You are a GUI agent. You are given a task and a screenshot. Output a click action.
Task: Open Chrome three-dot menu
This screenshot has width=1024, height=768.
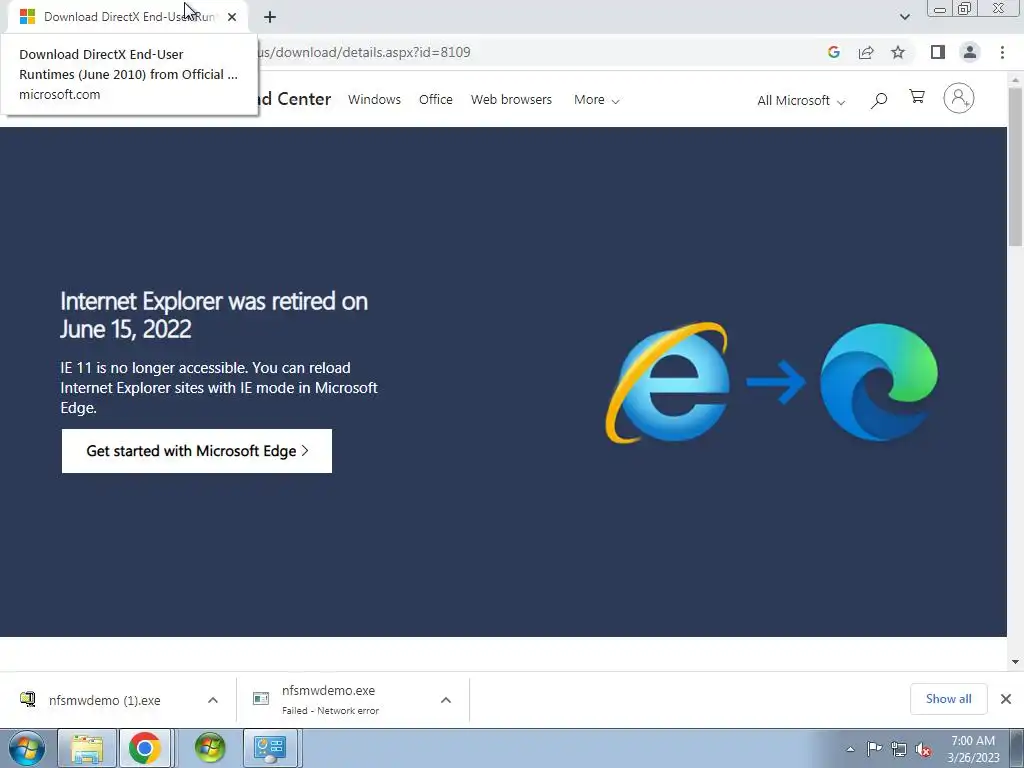pos(1002,52)
